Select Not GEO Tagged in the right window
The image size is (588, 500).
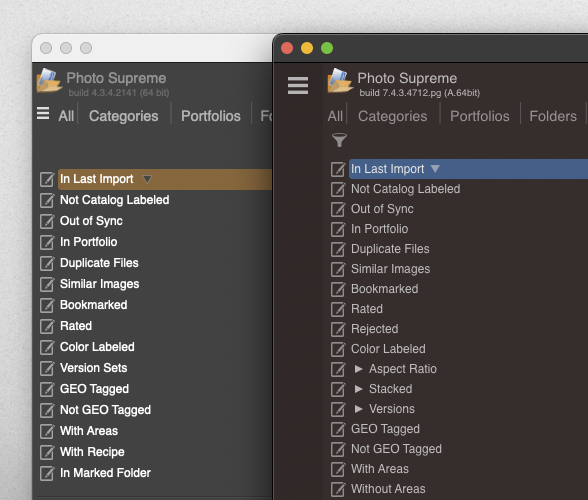[396, 449]
